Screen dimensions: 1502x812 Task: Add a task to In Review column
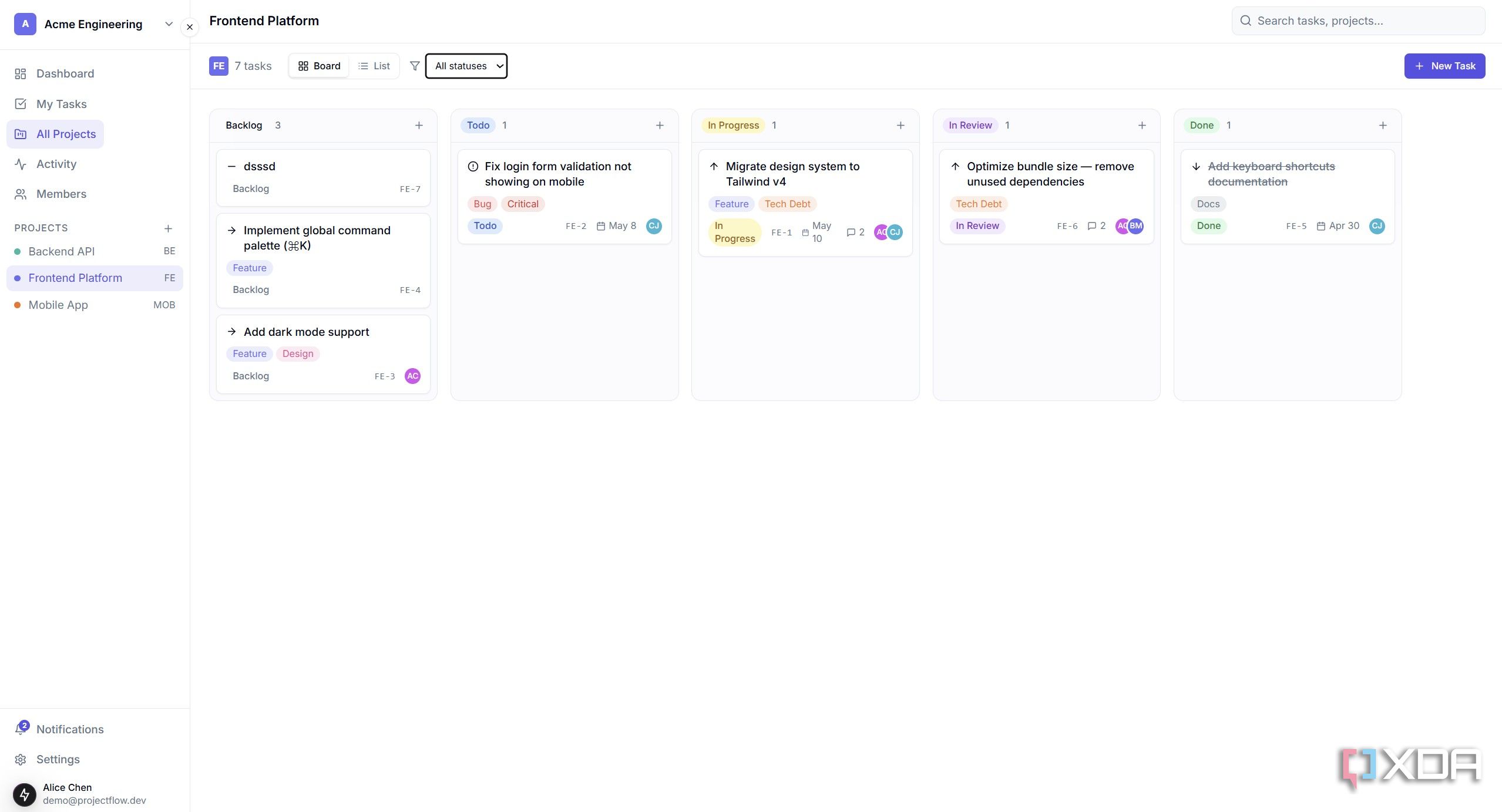pyautogui.click(x=1142, y=125)
